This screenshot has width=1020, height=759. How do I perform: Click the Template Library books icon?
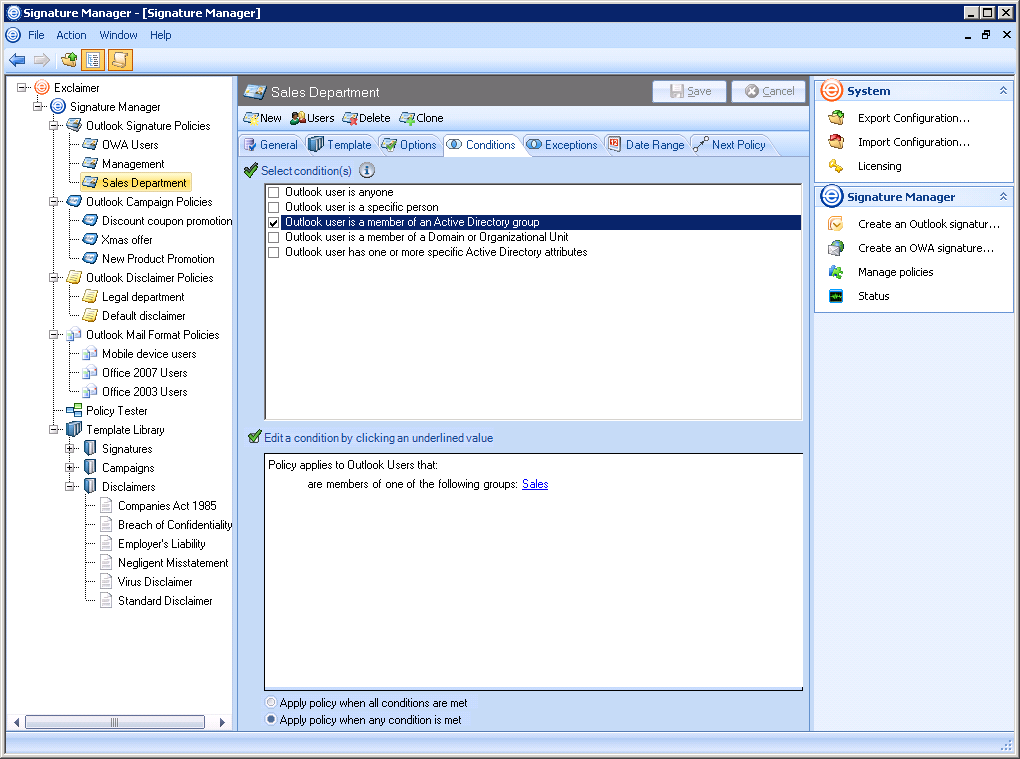coord(74,429)
